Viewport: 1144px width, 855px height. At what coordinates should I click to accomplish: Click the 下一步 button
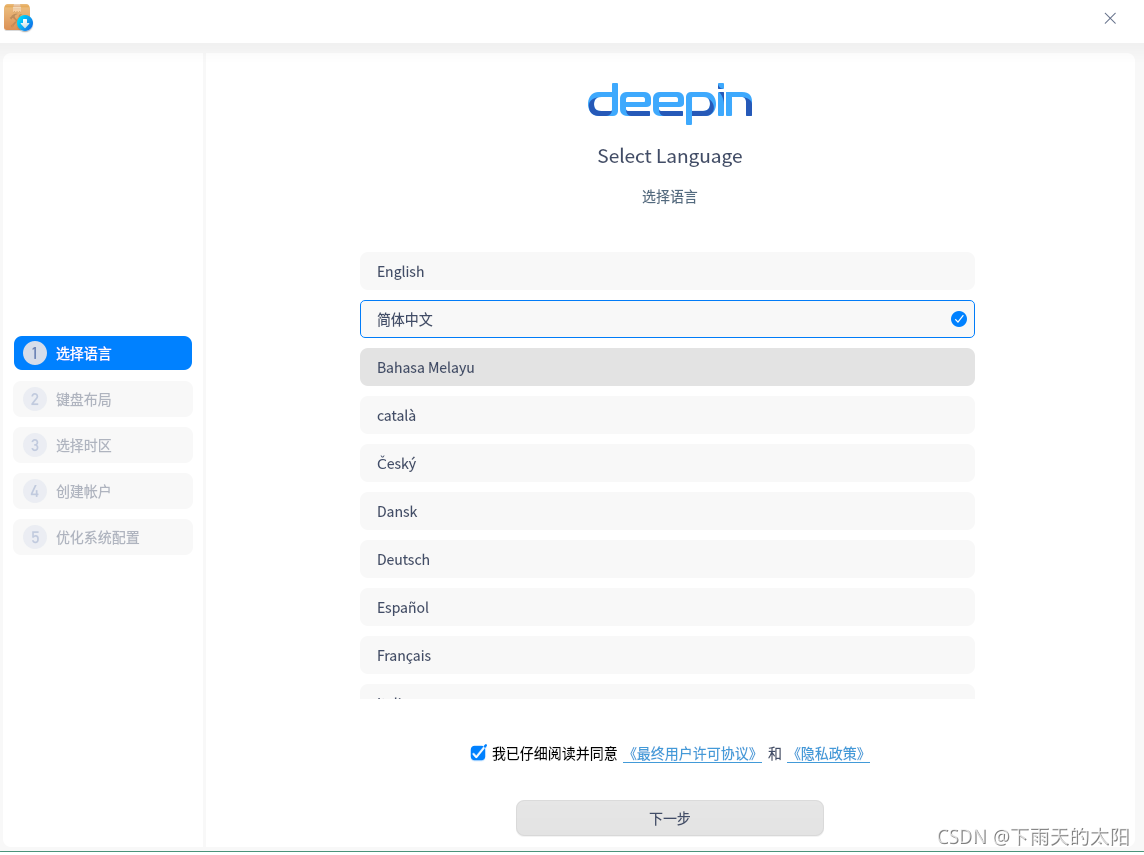[x=670, y=818]
